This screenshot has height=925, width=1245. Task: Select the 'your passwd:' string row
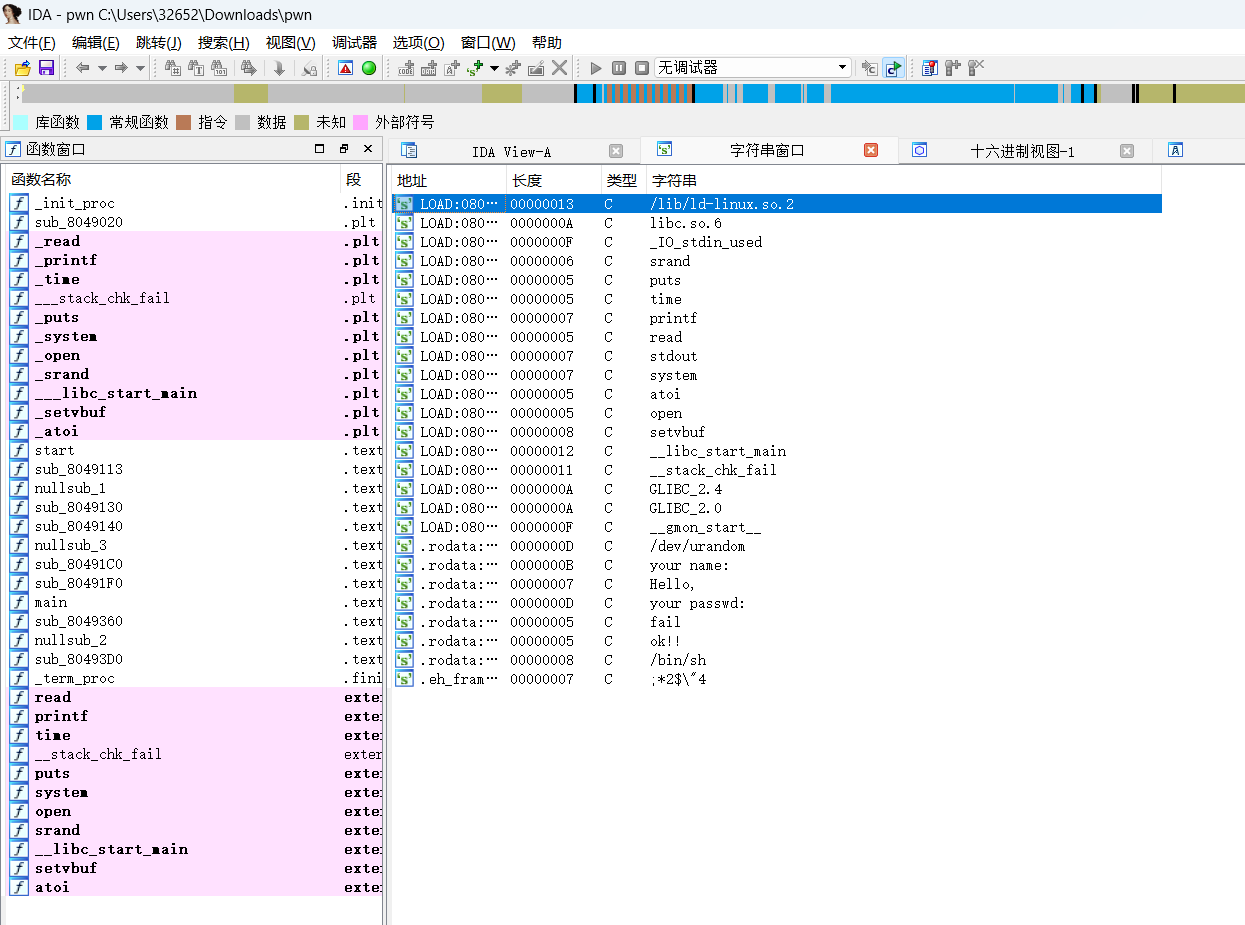click(x=776, y=602)
